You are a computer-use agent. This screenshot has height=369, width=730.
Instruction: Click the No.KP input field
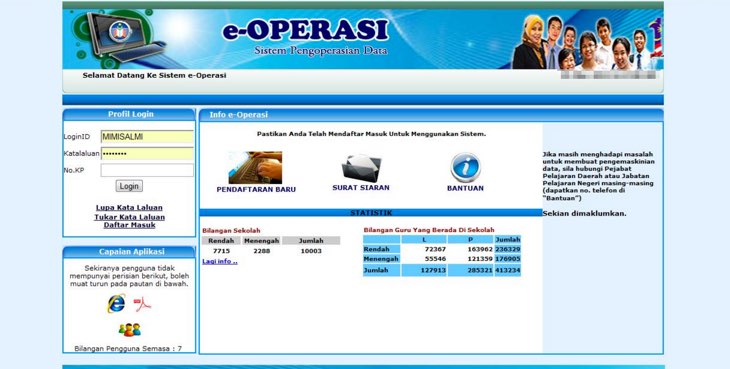(147, 170)
